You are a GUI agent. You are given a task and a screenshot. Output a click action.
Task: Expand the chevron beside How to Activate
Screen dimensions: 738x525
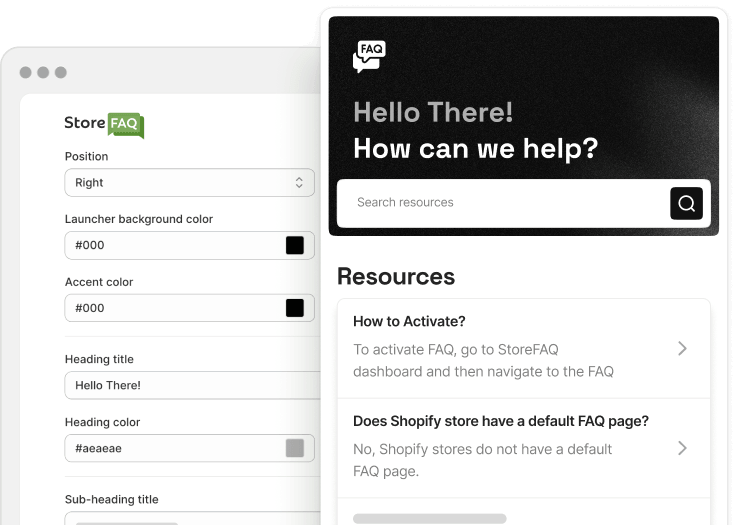pyautogui.click(x=682, y=348)
